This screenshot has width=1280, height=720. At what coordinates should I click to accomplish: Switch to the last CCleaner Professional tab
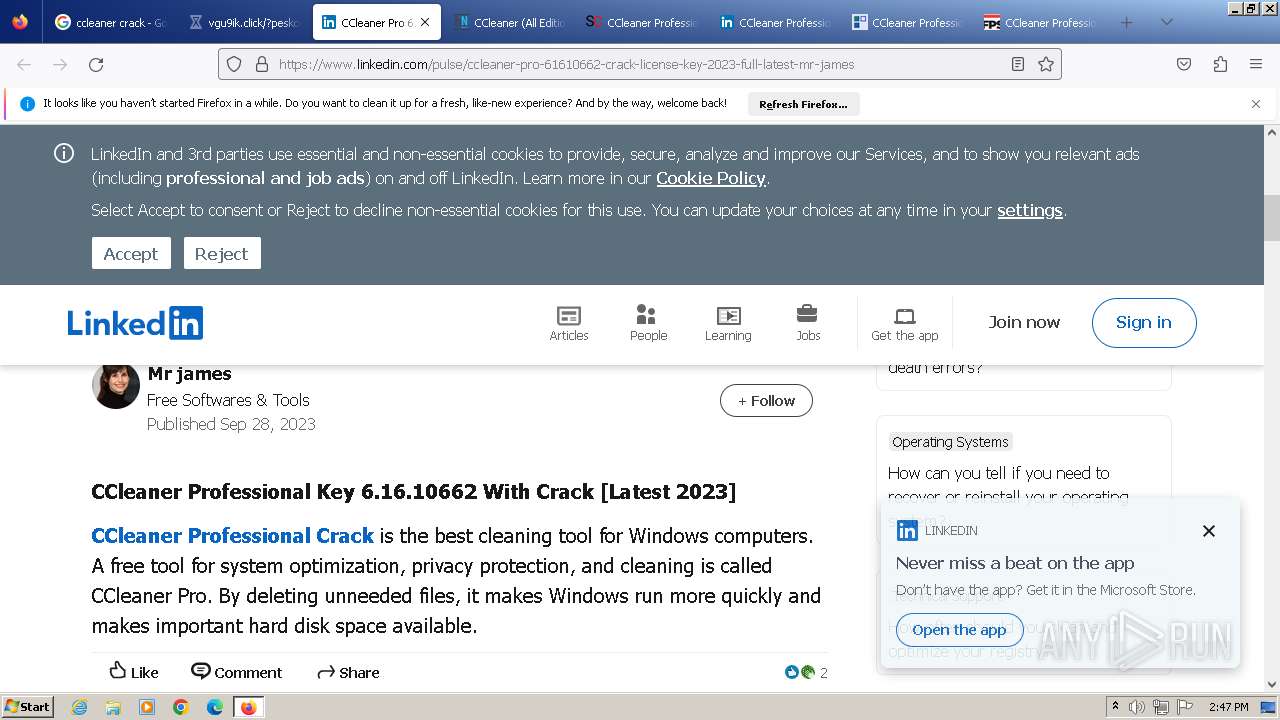[x=1040, y=22]
